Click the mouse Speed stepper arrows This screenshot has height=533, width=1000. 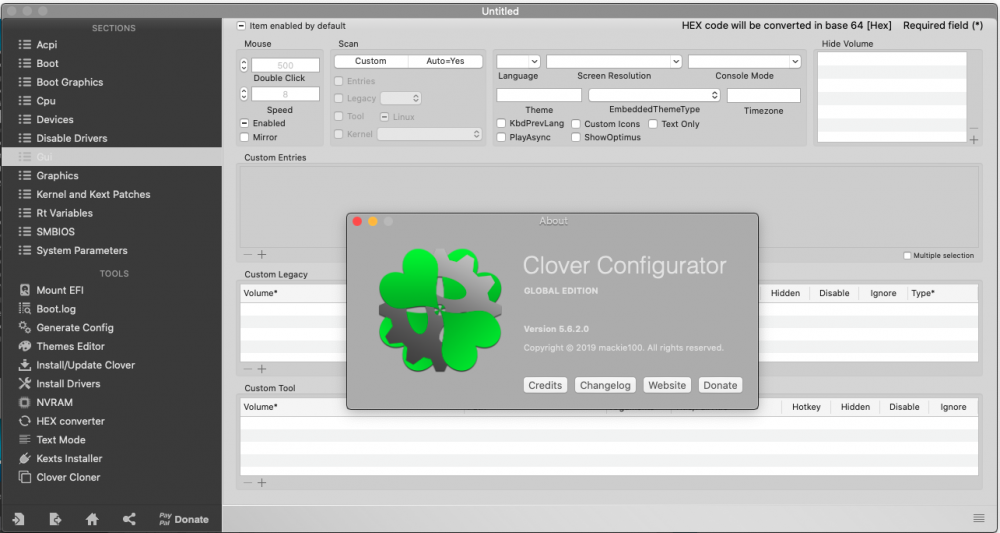[x=244, y=94]
